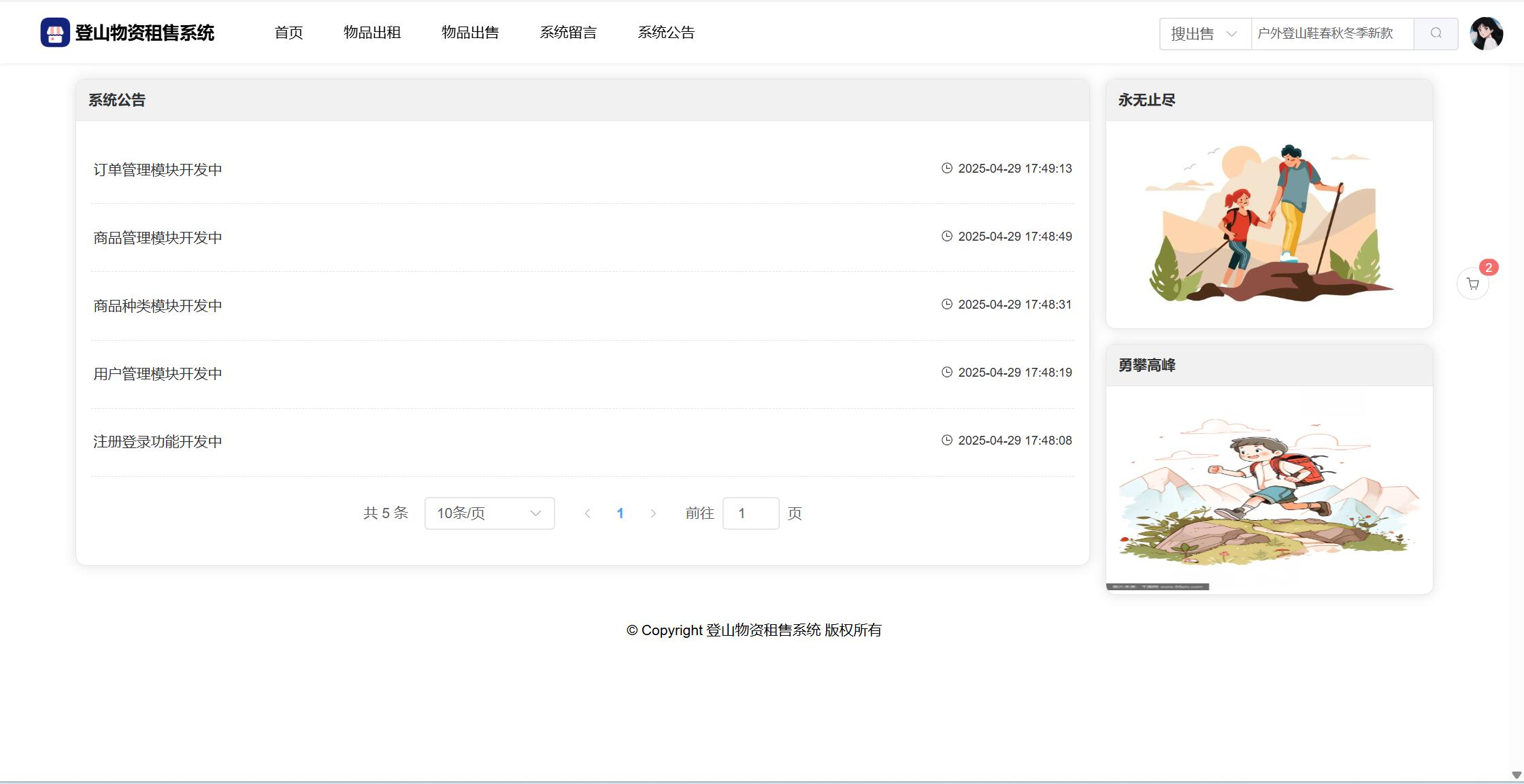
Task: Click the 永无止尽 hikers illustration
Action: [x=1269, y=224]
